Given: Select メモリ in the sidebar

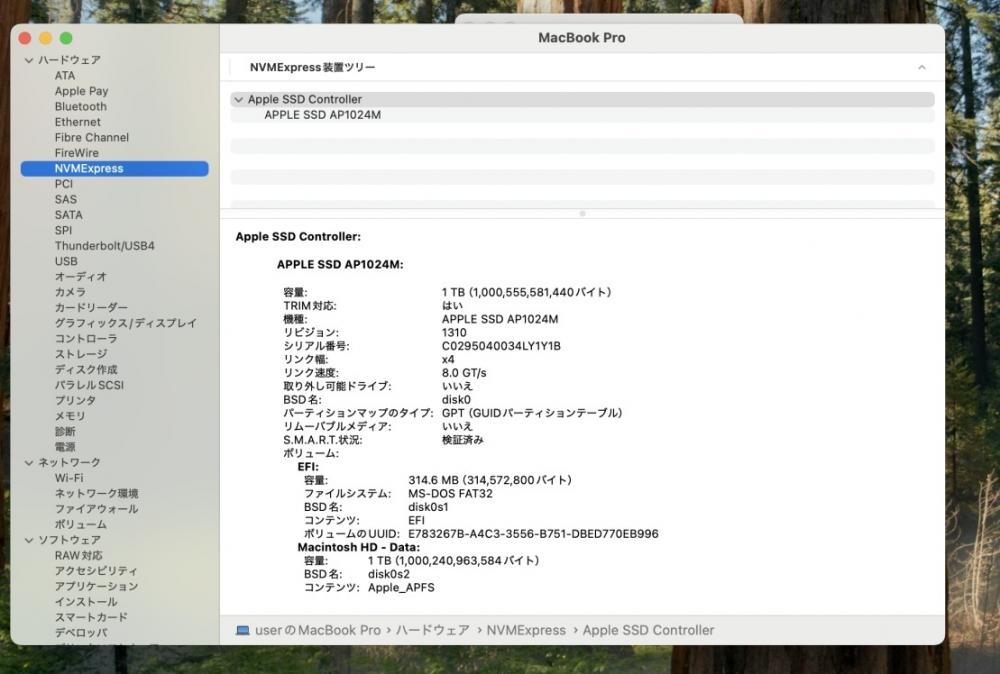Looking at the screenshot, I should coord(70,416).
